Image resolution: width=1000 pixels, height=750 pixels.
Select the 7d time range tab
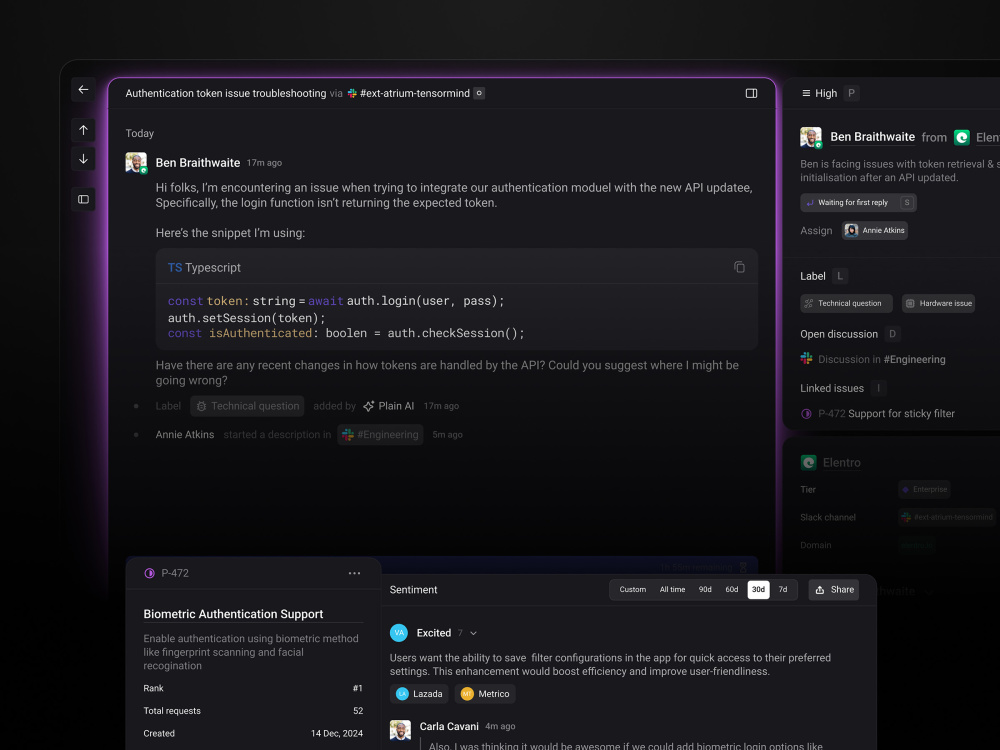pyautogui.click(x=783, y=590)
